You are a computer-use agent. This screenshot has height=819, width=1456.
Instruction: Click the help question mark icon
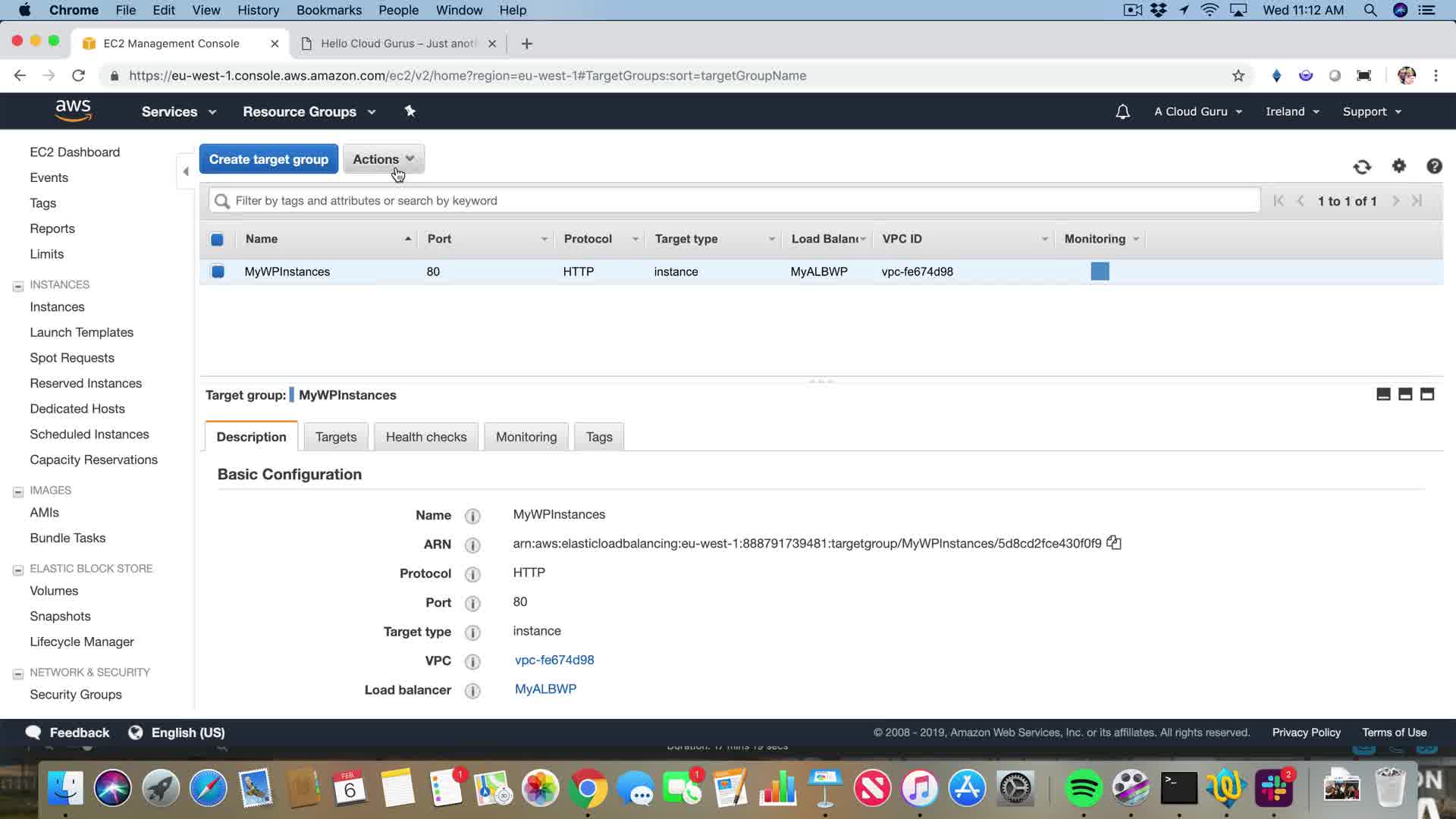(1434, 166)
